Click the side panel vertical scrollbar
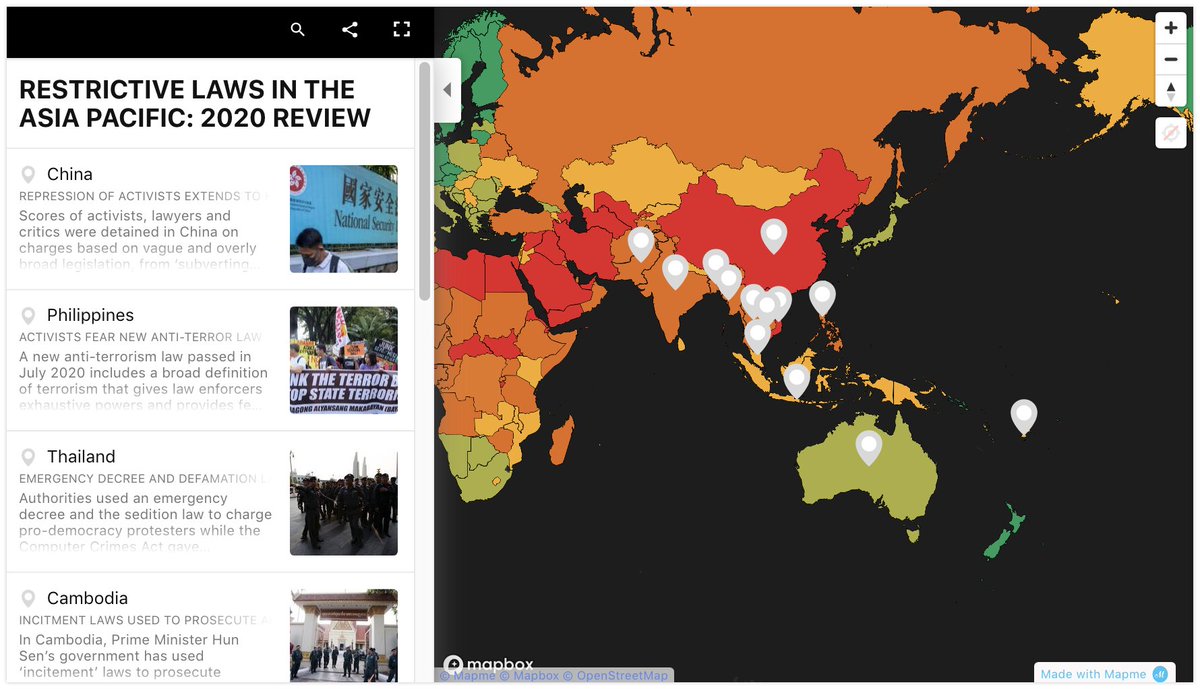Screen dimensions: 1200x689 424,181
